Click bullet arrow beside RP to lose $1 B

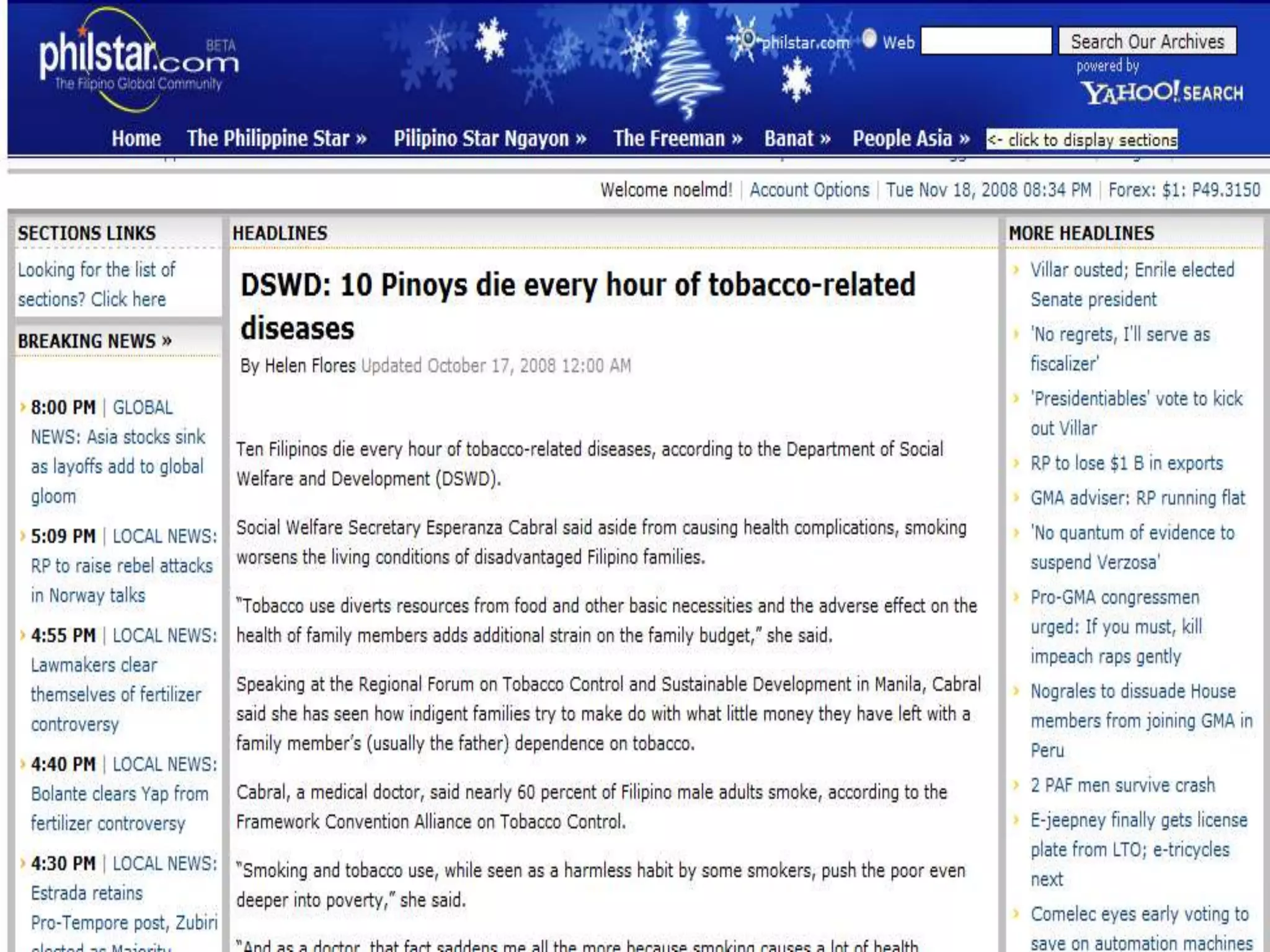point(1016,464)
